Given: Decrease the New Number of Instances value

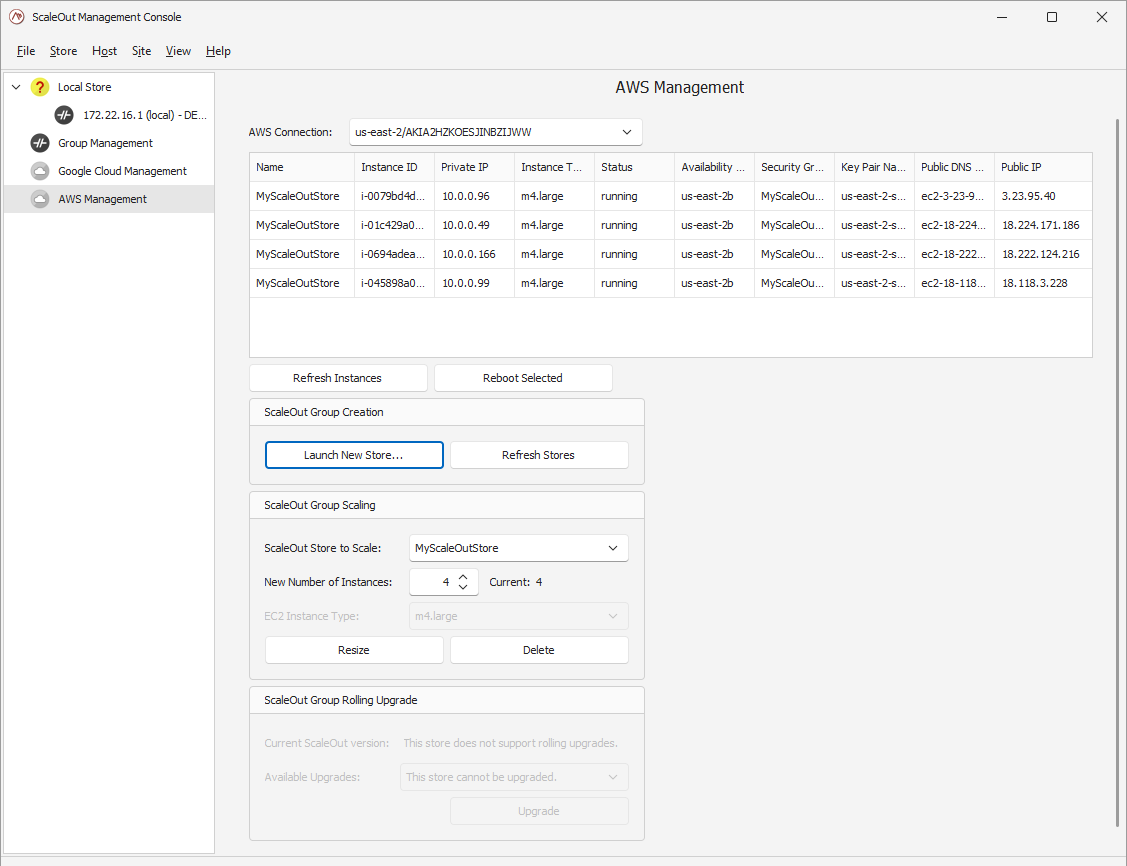Looking at the screenshot, I should click(464, 587).
